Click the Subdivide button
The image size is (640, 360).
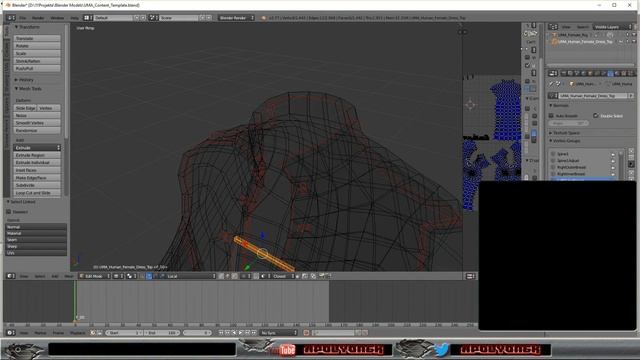point(37,185)
